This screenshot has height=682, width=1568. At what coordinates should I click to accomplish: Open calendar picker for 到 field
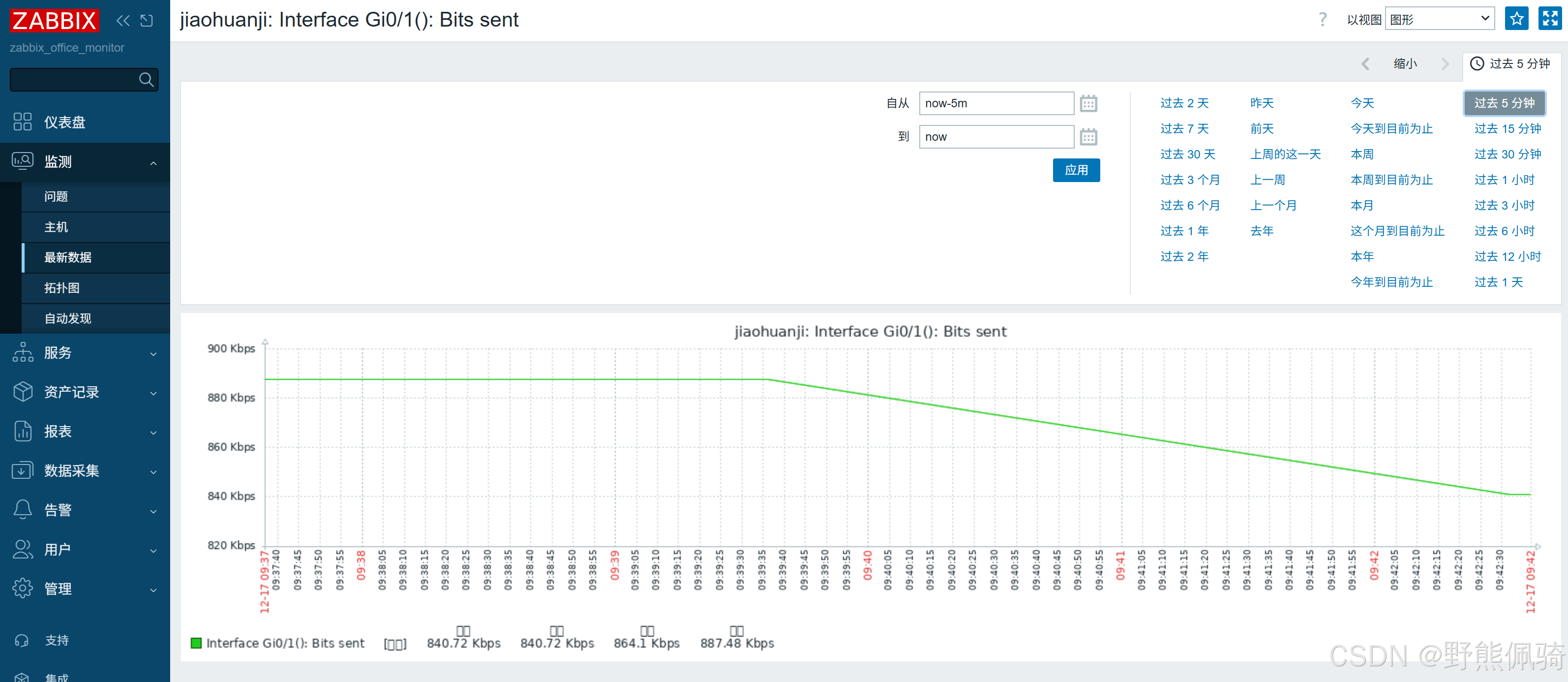(1088, 137)
